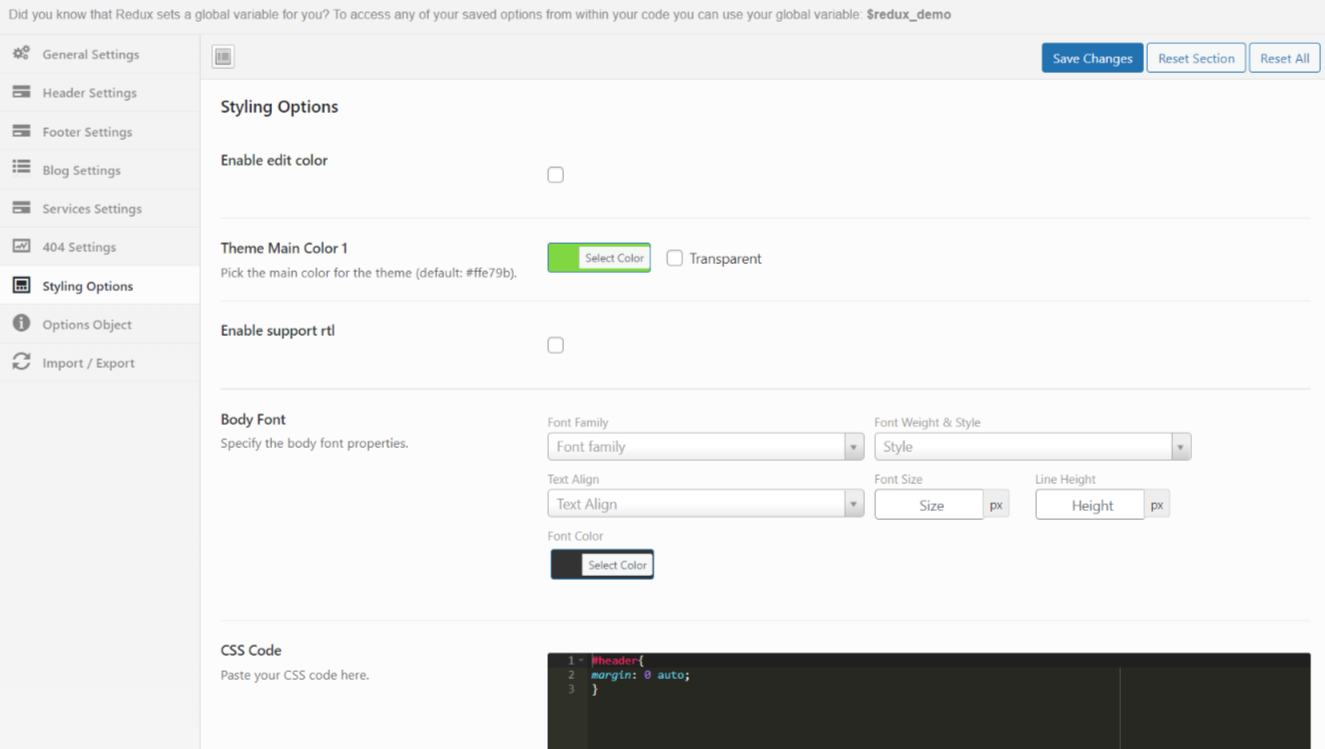
Task: Open Footer Settings section
Action: (x=100, y=131)
